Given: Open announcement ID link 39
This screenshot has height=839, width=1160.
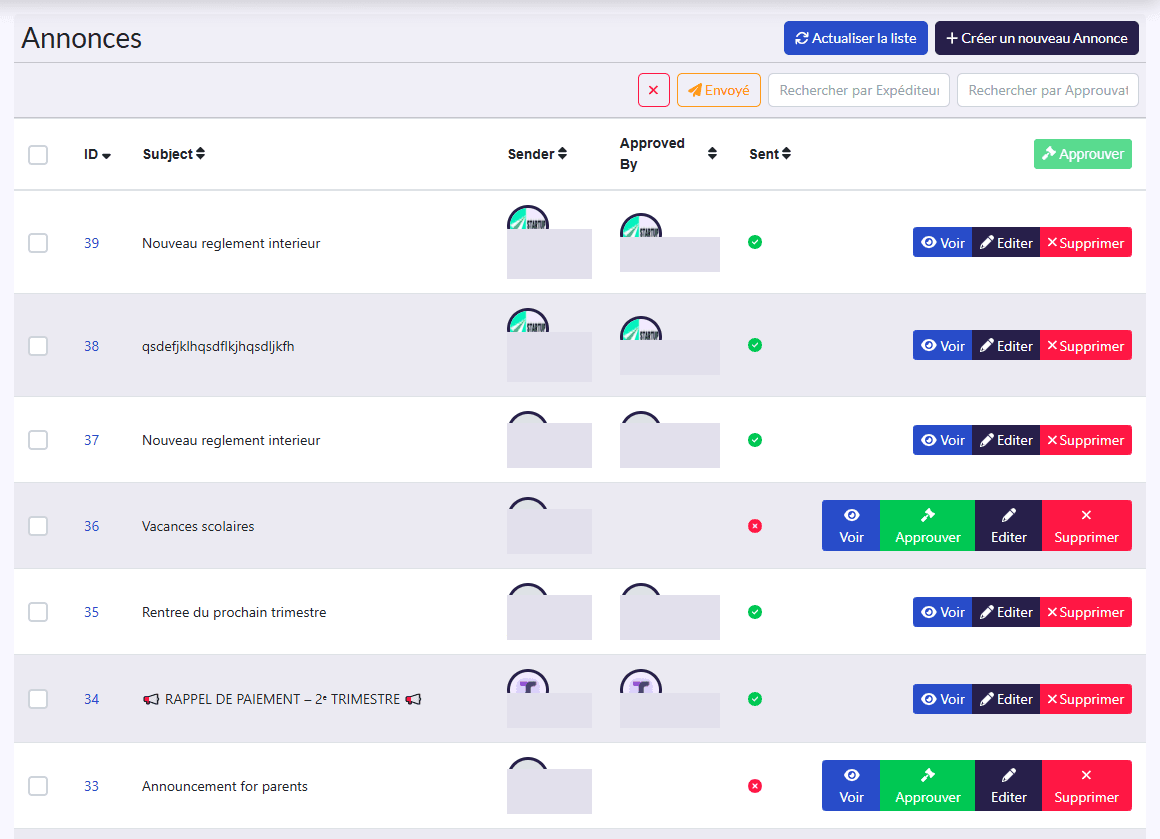Looking at the screenshot, I should (x=91, y=243).
